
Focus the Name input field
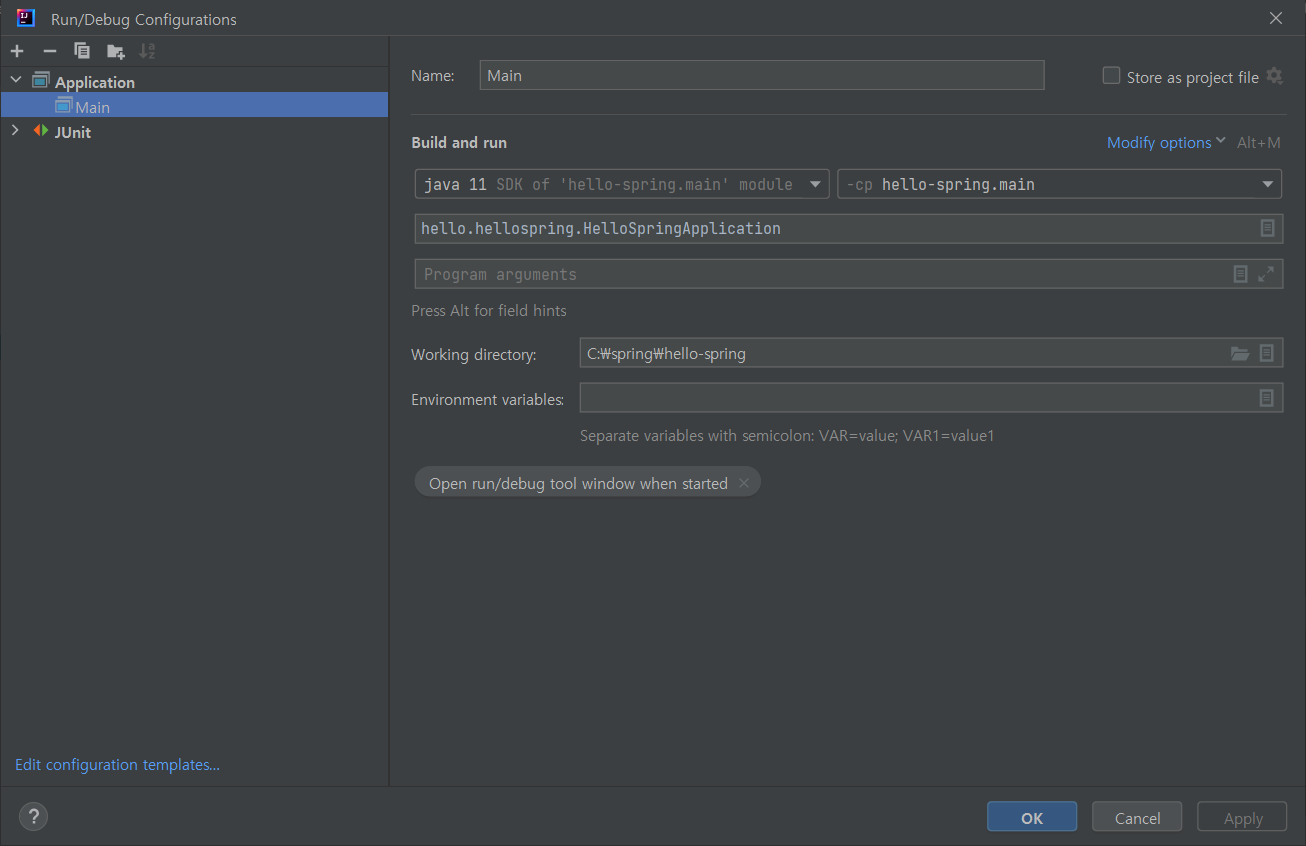pos(762,75)
